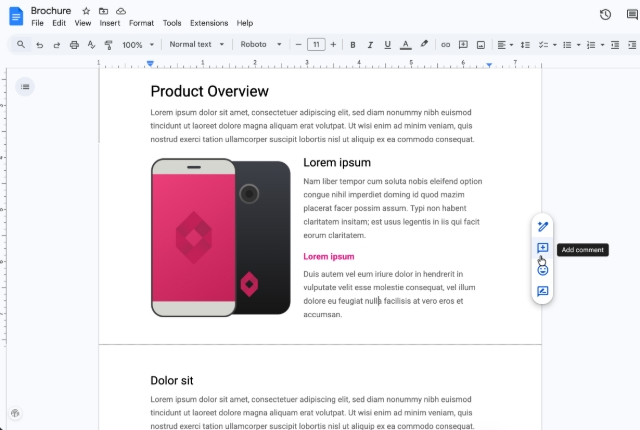
Task: Decrease the paragraph indent
Action: [615, 45]
